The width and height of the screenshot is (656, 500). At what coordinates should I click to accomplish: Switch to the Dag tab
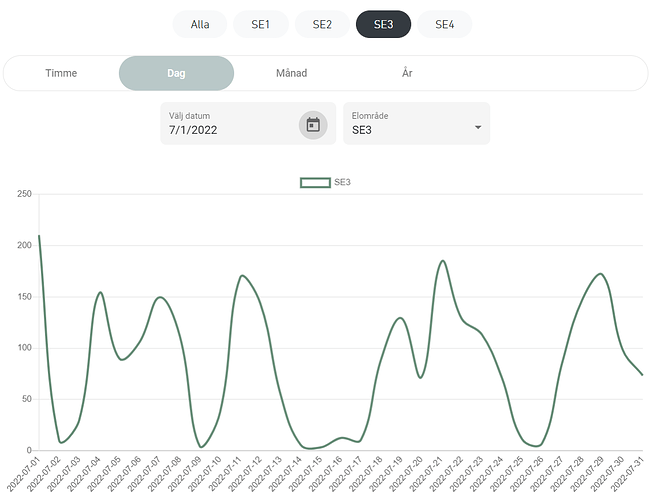tap(176, 73)
